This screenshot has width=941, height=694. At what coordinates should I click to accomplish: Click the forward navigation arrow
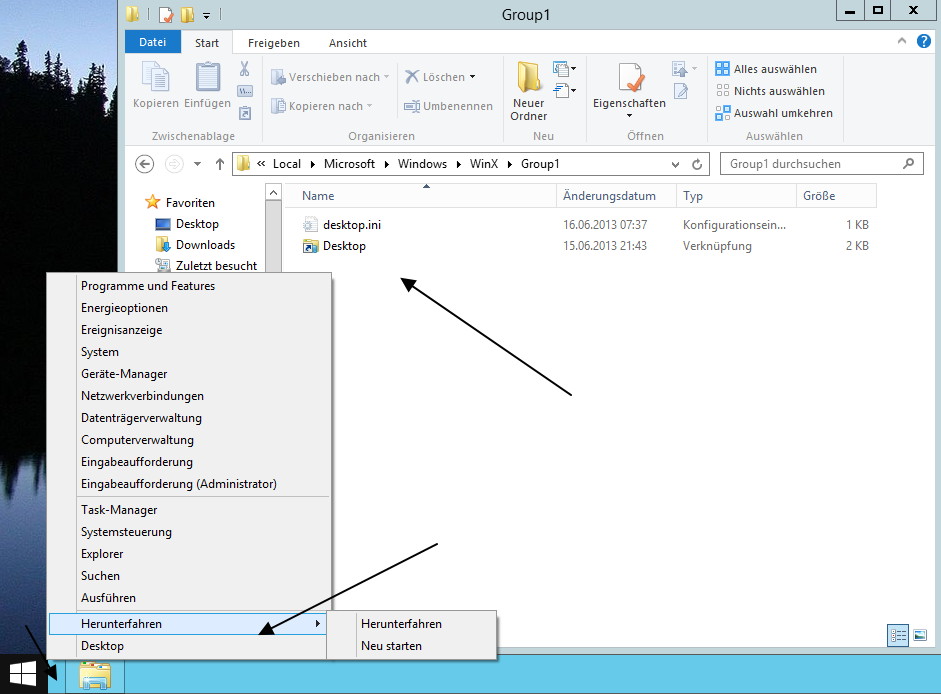(x=174, y=164)
